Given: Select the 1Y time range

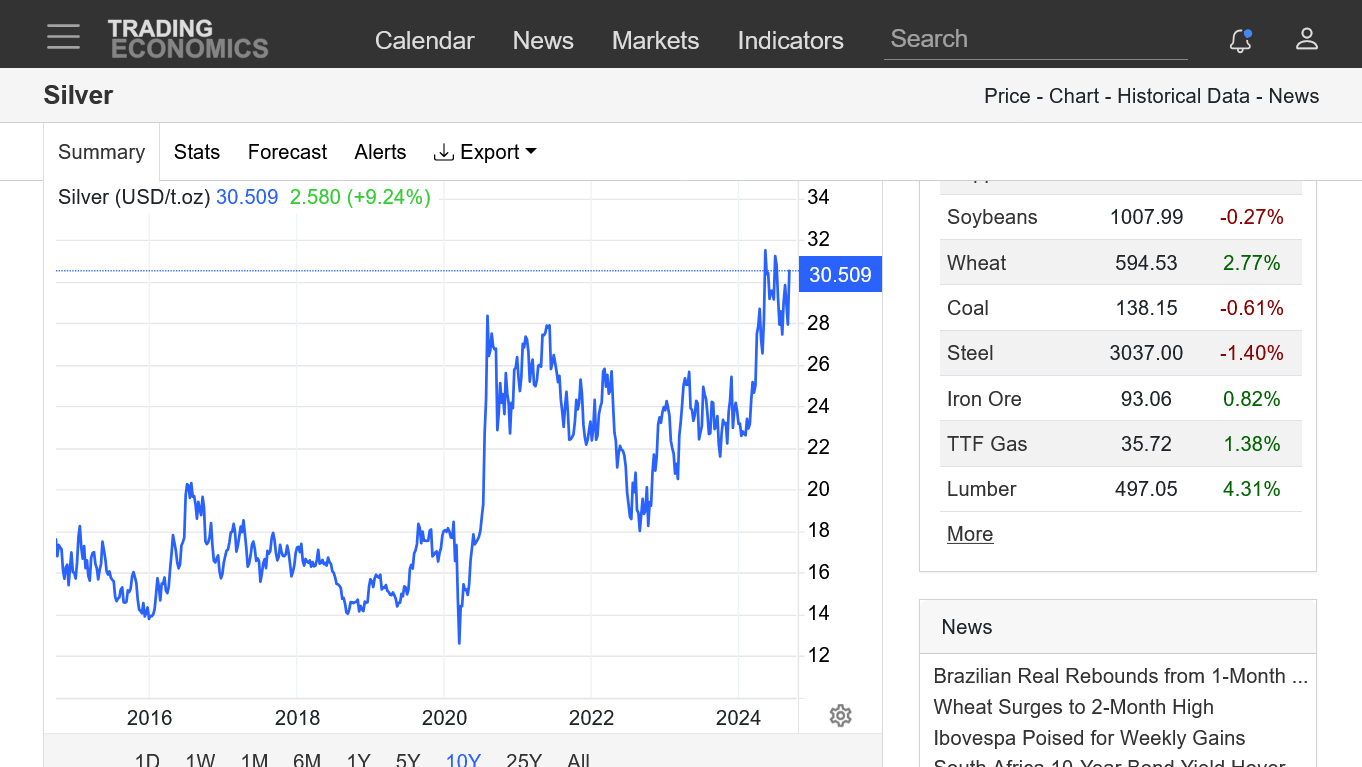Looking at the screenshot, I should pos(358,760).
